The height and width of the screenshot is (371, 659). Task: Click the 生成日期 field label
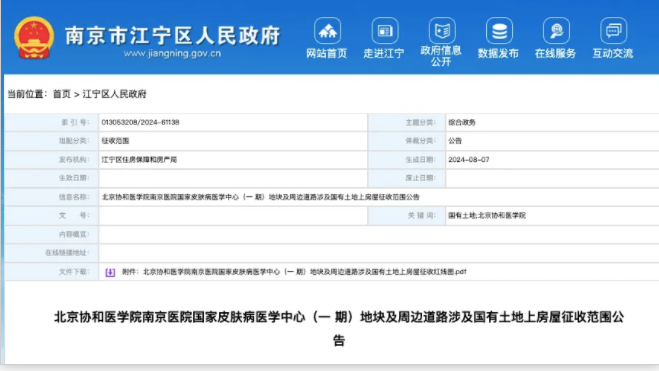click(x=420, y=160)
